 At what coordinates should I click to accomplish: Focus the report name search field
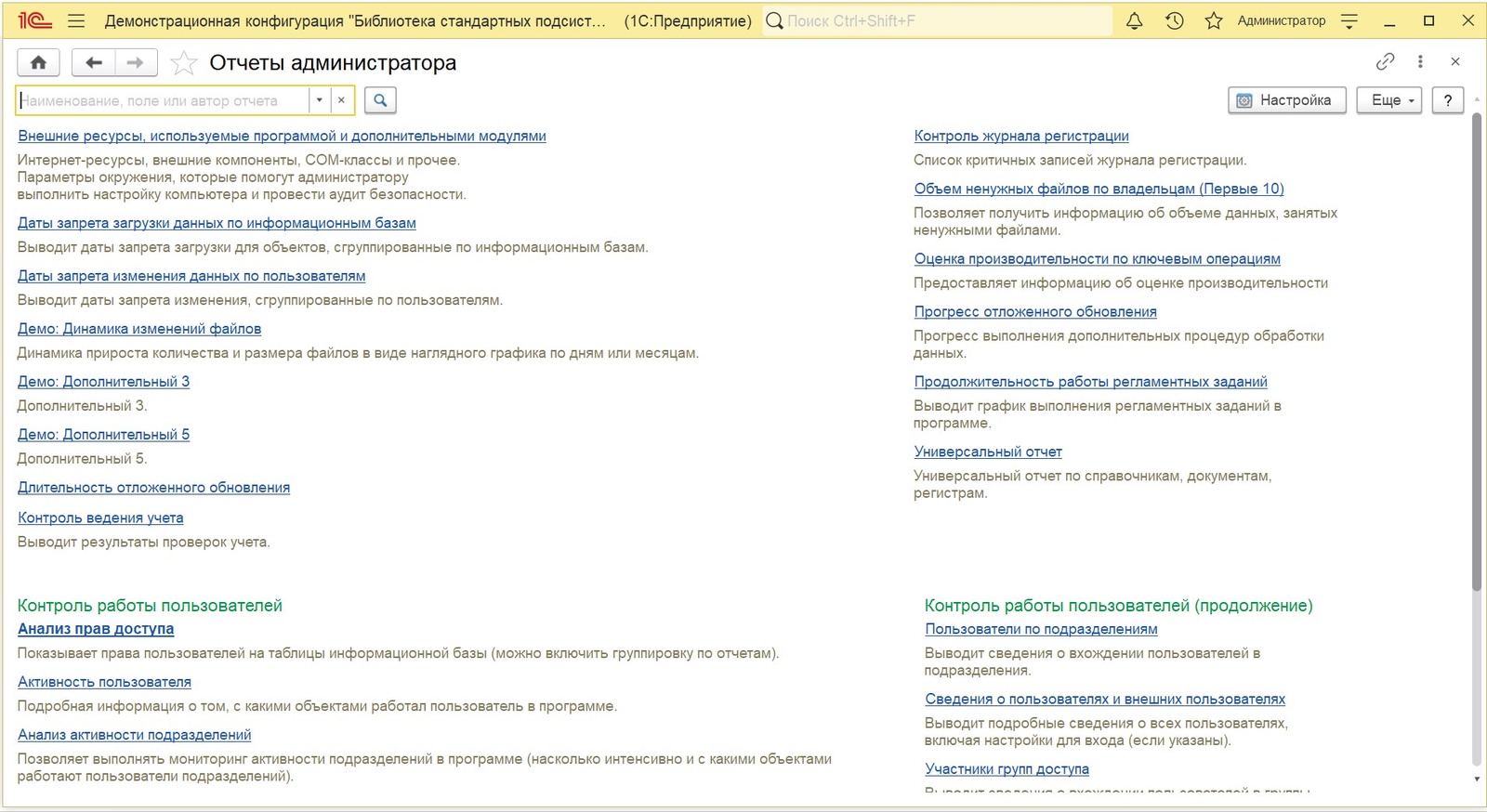coord(164,100)
